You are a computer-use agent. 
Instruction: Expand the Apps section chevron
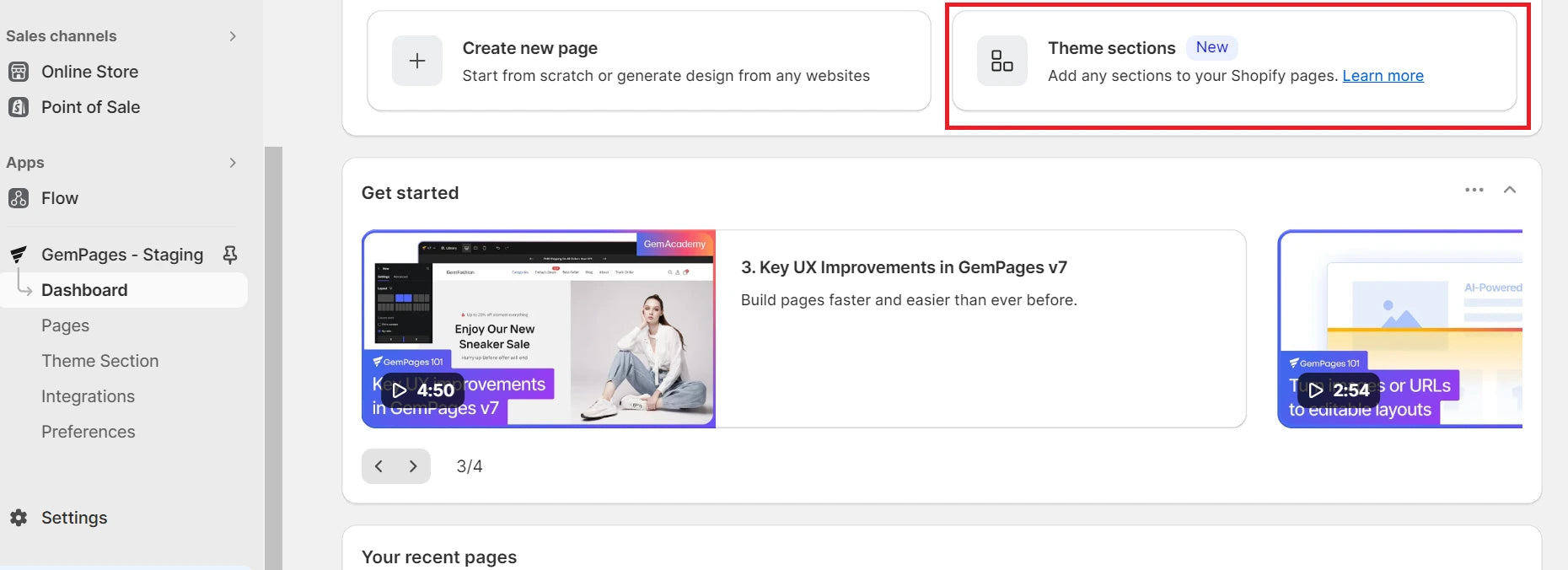pos(233,163)
